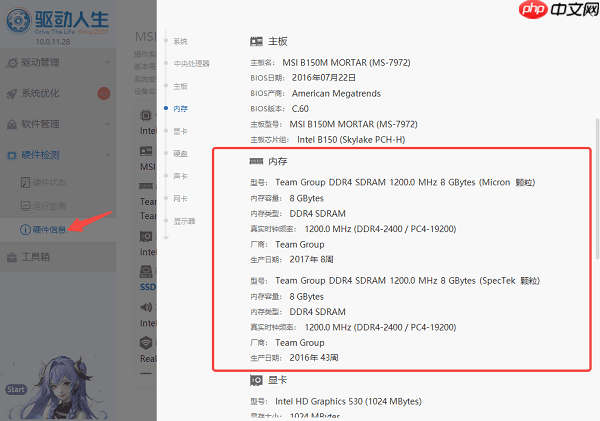The width and height of the screenshot is (600, 421).
Task: Click the MSI B150M MORTAR 主板名 value
Action: click(346, 62)
